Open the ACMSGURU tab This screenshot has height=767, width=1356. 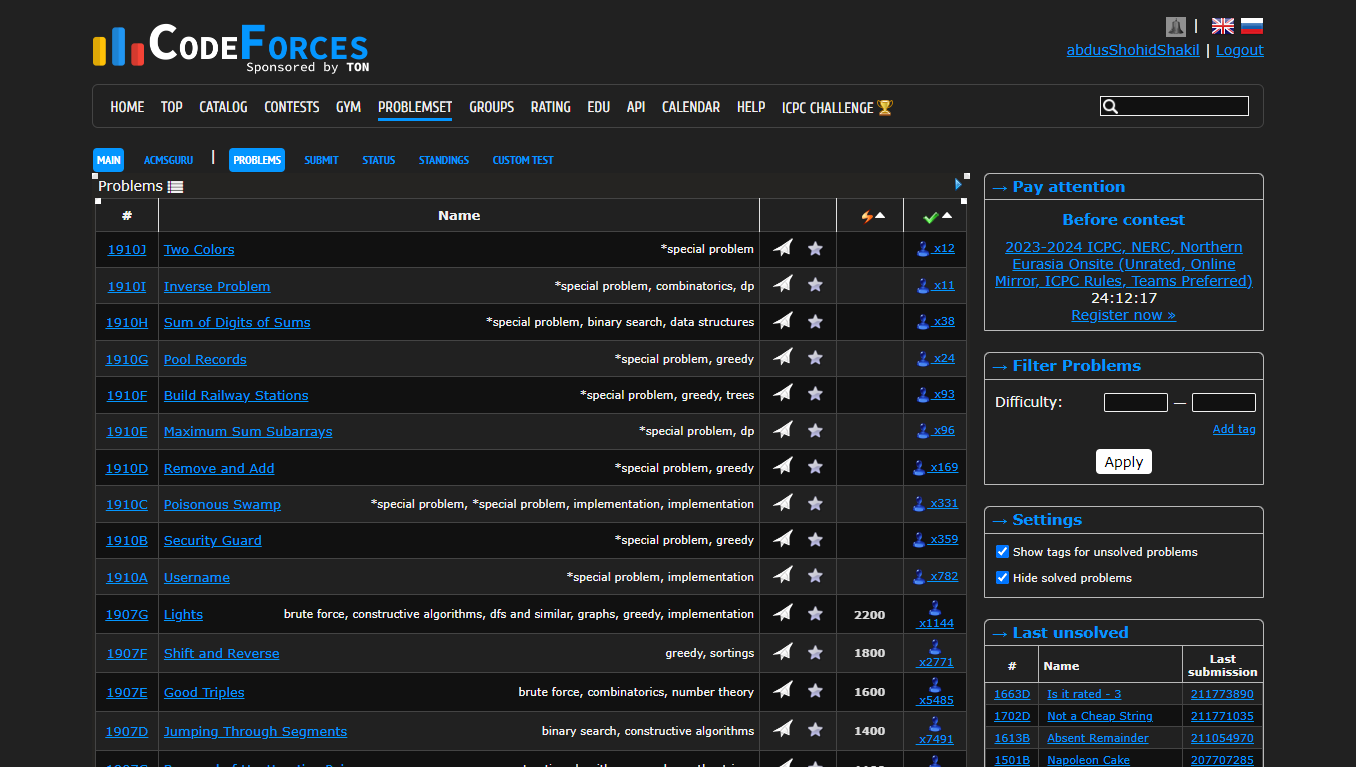point(168,160)
